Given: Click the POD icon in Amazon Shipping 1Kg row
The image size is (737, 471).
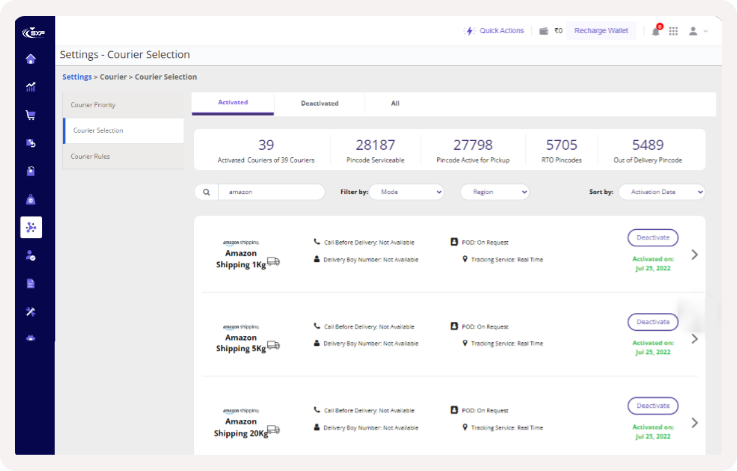Looking at the screenshot, I should click(454, 242).
